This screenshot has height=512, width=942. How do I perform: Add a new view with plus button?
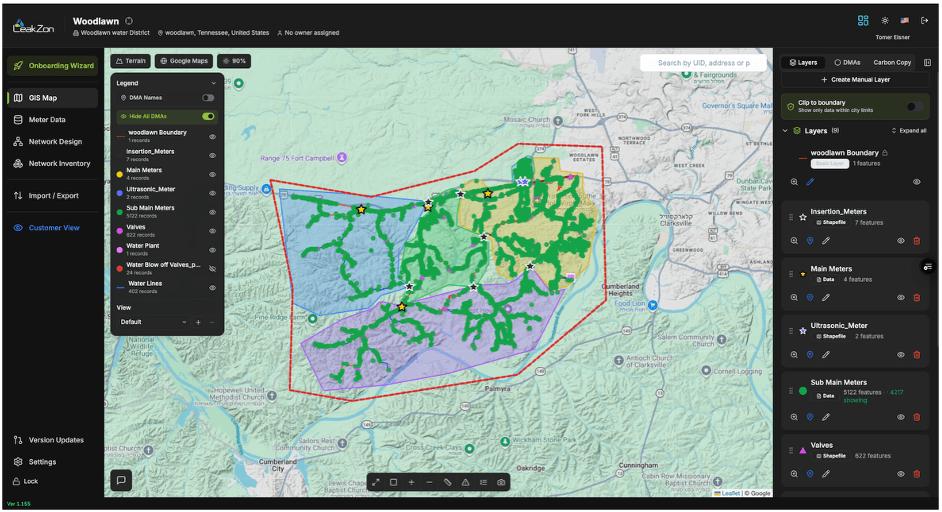(x=198, y=322)
